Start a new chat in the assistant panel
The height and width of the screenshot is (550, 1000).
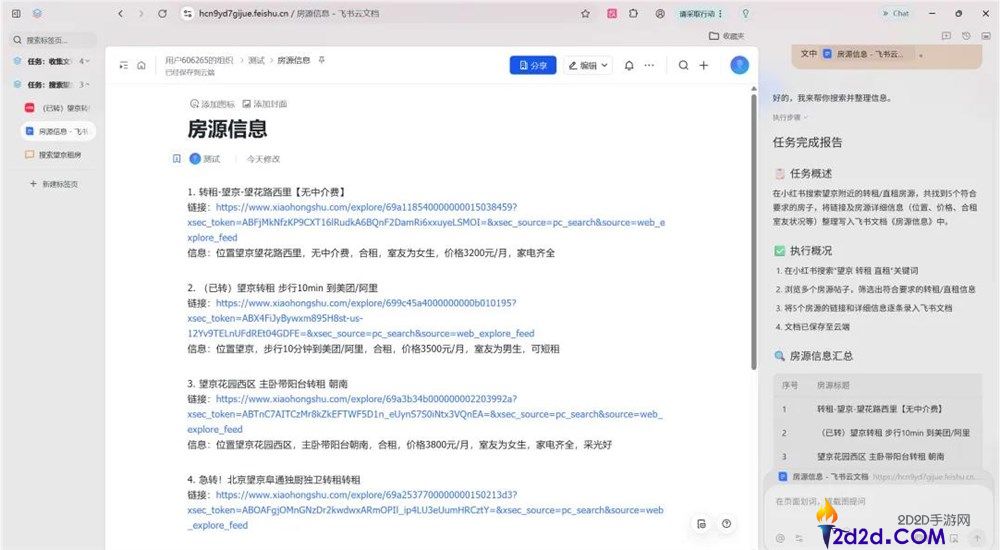946,36
